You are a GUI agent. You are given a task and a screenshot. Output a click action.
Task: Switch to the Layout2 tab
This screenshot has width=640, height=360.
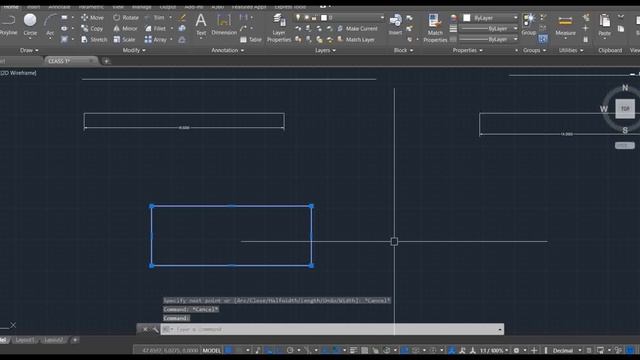pos(53,340)
